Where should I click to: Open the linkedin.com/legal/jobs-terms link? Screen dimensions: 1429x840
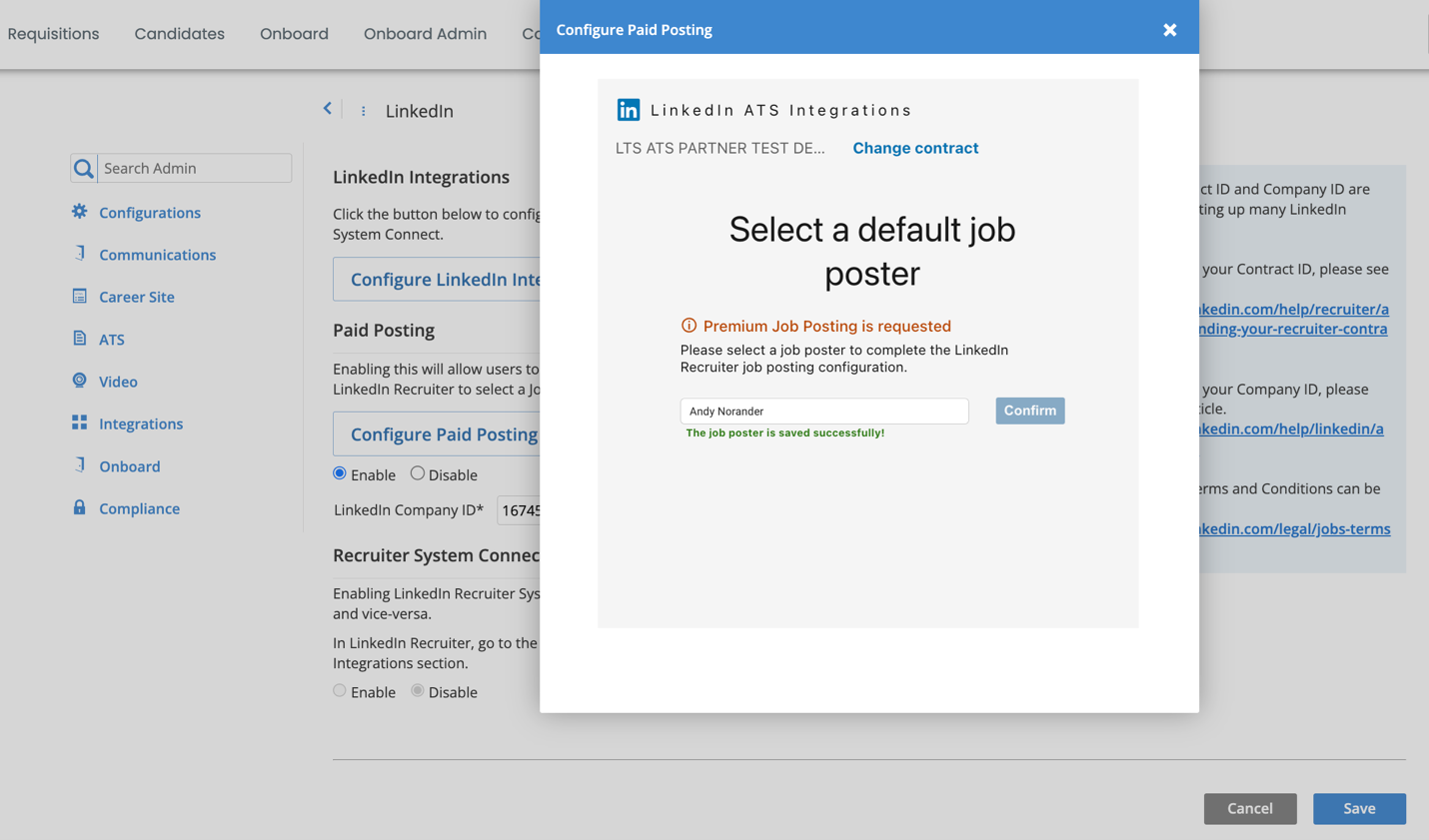coord(1295,528)
